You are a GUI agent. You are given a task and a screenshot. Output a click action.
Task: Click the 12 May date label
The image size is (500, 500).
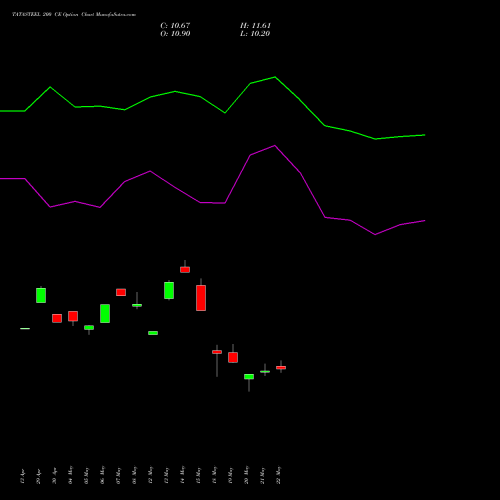(x=151, y=475)
